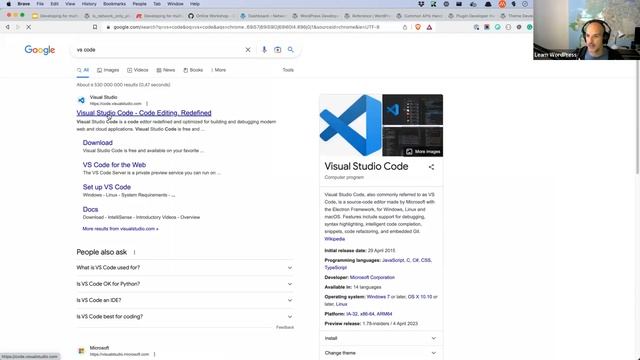The width and height of the screenshot is (640, 360).
Task: Expand 'What is VS Code used for?' question
Action: point(184,268)
